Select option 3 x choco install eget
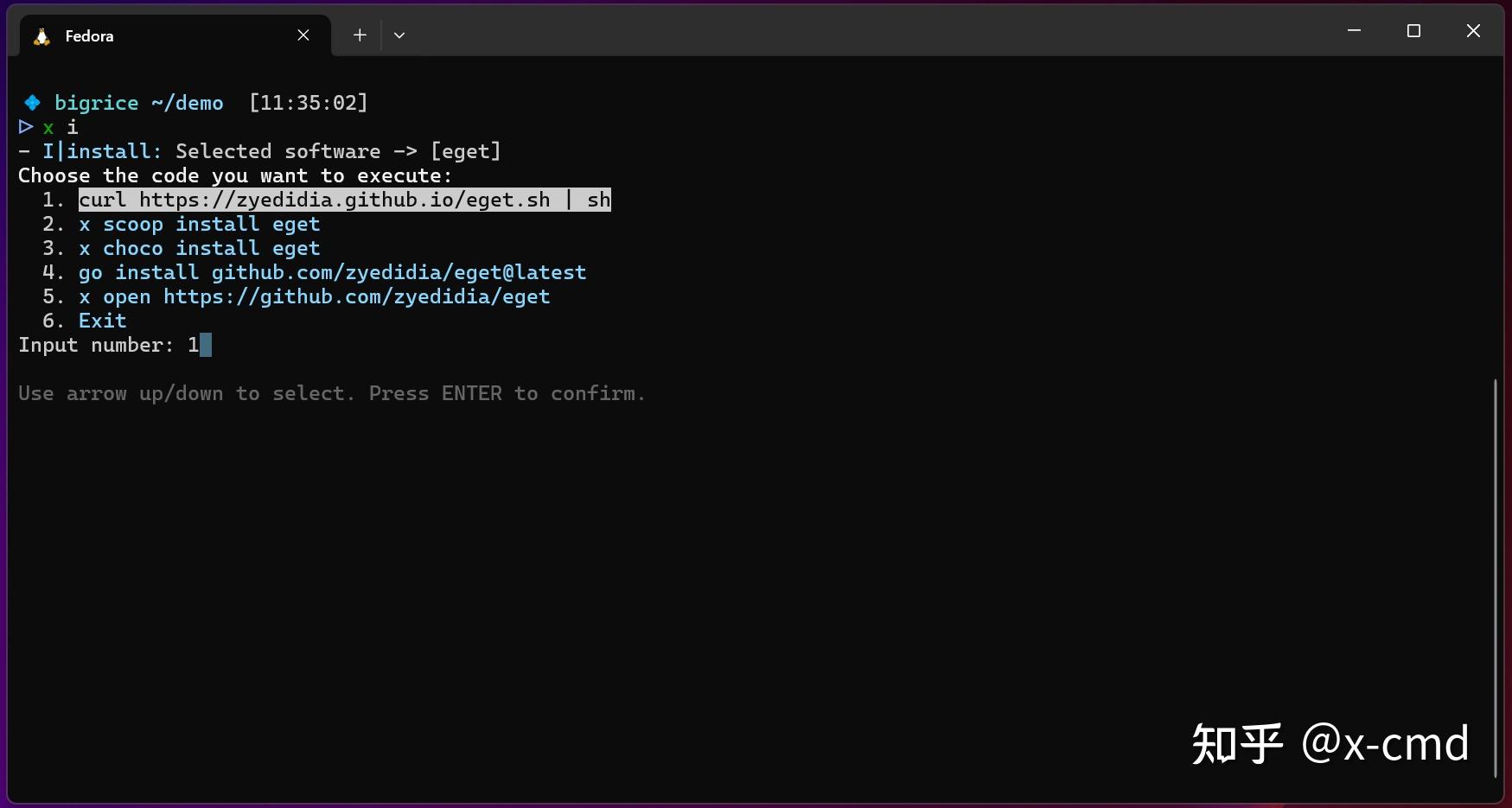The image size is (1512, 808). [x=200, y=249]
